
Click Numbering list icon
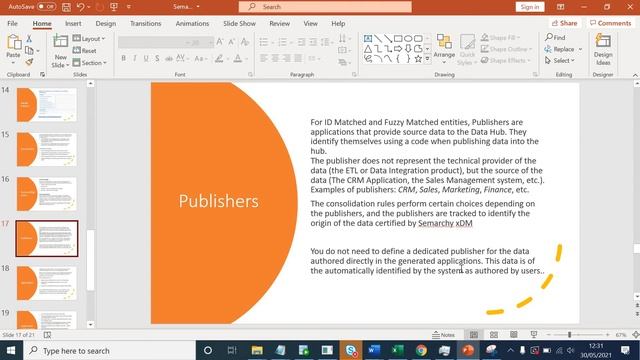(x=282, y=42)
